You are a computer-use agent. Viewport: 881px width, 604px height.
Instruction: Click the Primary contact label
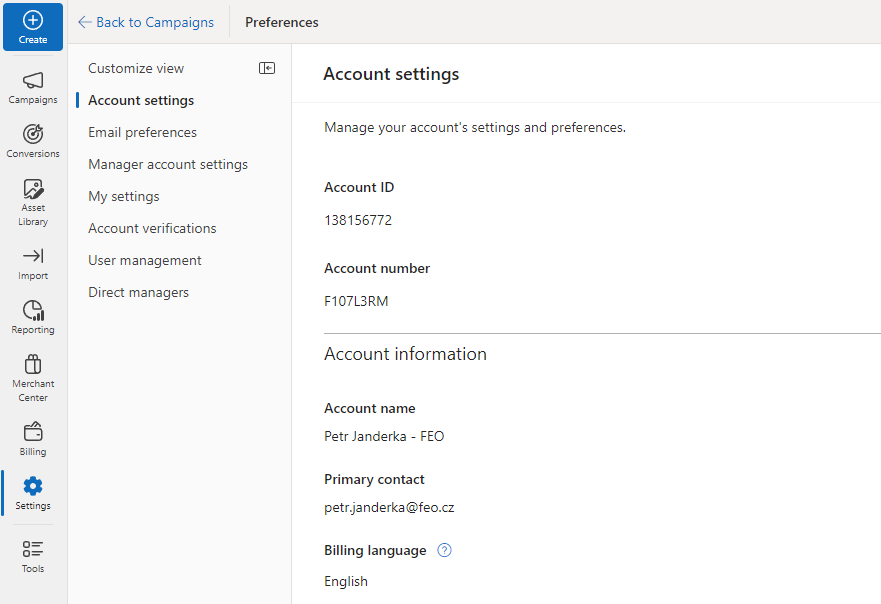point(374,479)
